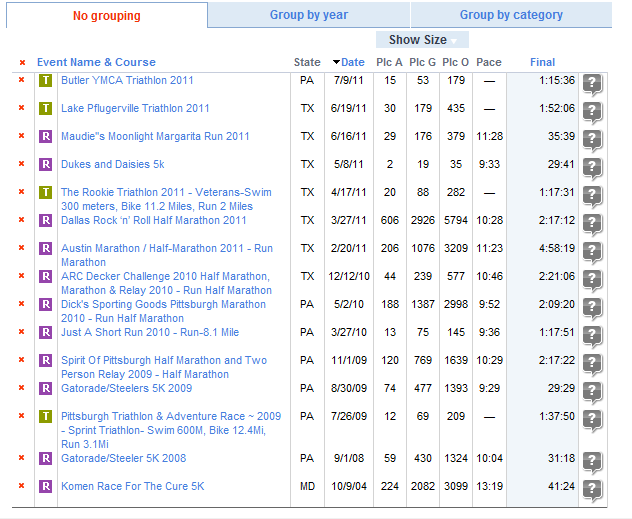
Task: Switch to the Group by year tab
Action: point(309,15)
